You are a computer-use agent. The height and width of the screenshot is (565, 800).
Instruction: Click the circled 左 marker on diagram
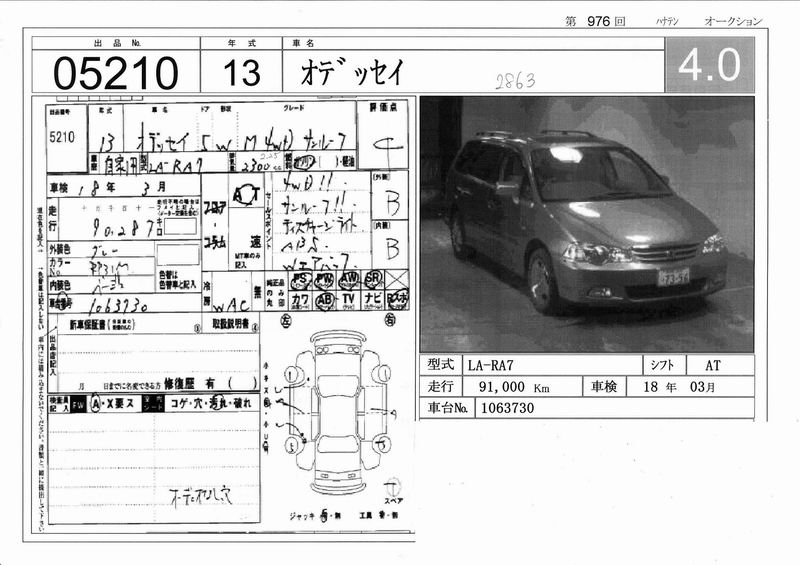click(285, 322)
